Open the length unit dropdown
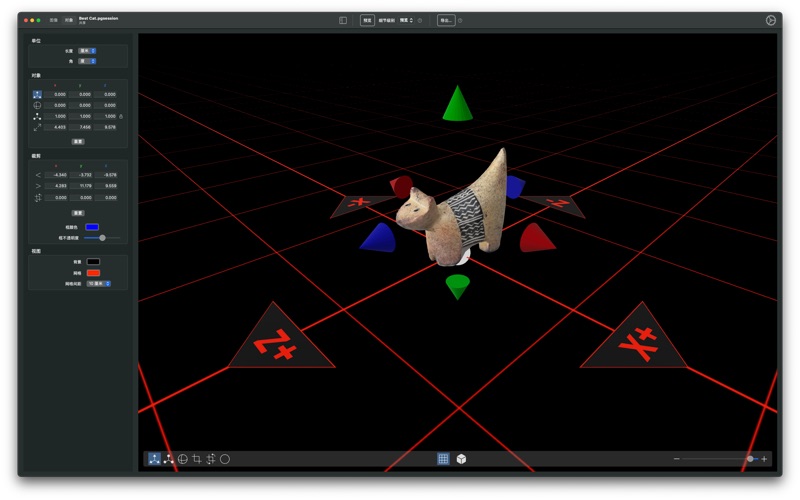 tap(87, 51)
